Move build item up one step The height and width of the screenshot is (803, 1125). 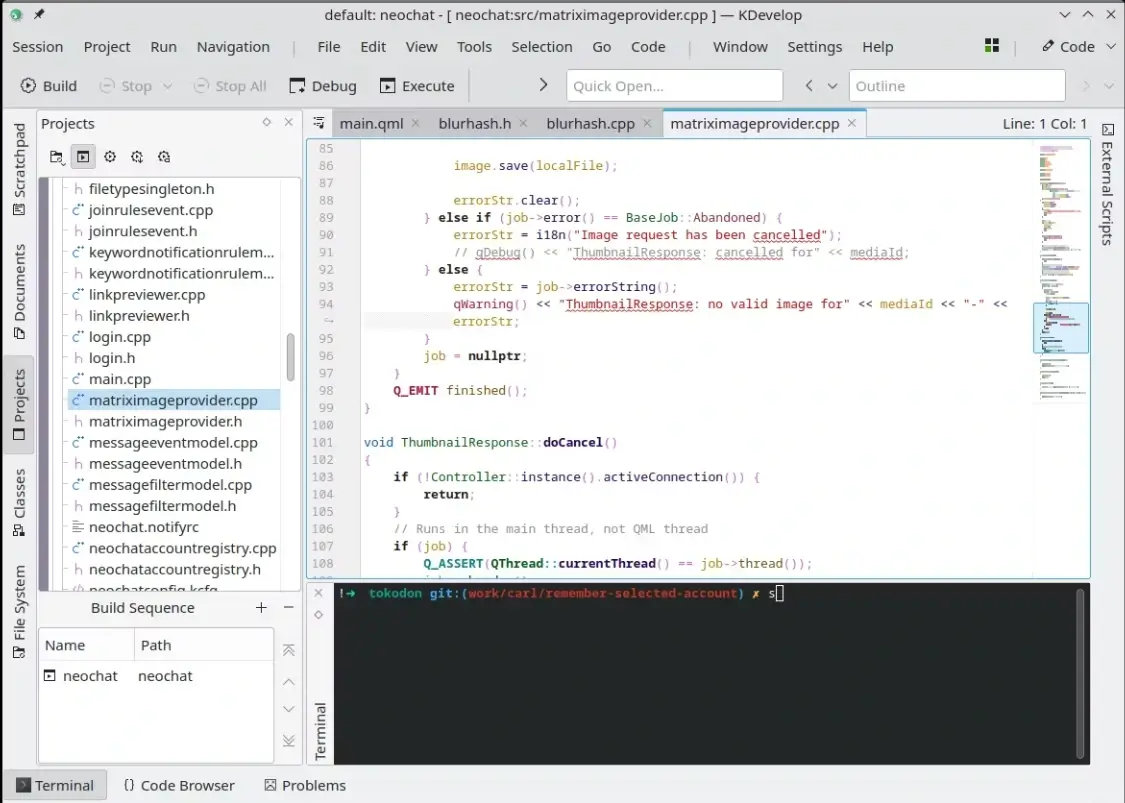click(x=288, y=682)
